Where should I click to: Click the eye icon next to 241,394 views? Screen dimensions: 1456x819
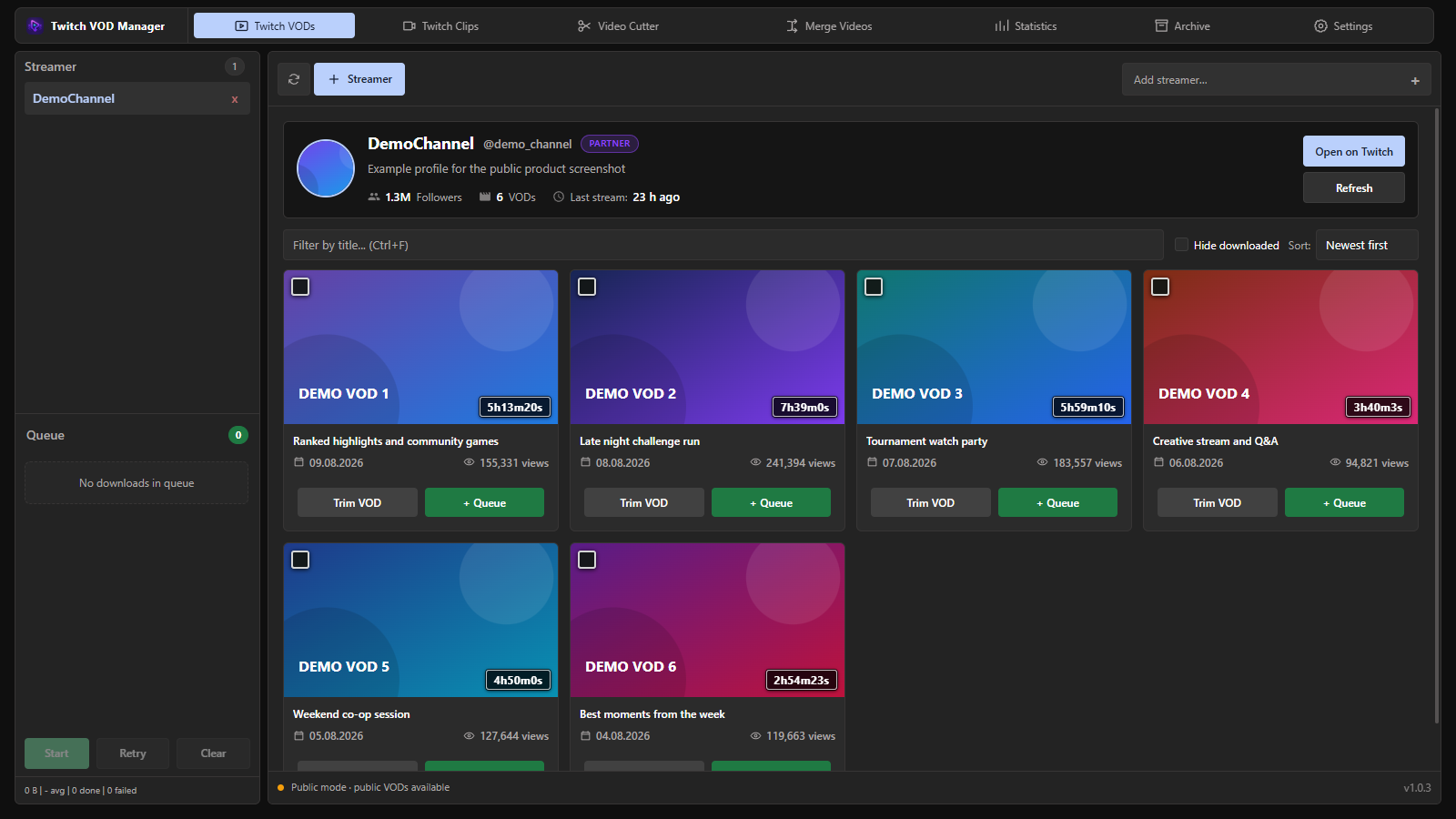[755, 462]
